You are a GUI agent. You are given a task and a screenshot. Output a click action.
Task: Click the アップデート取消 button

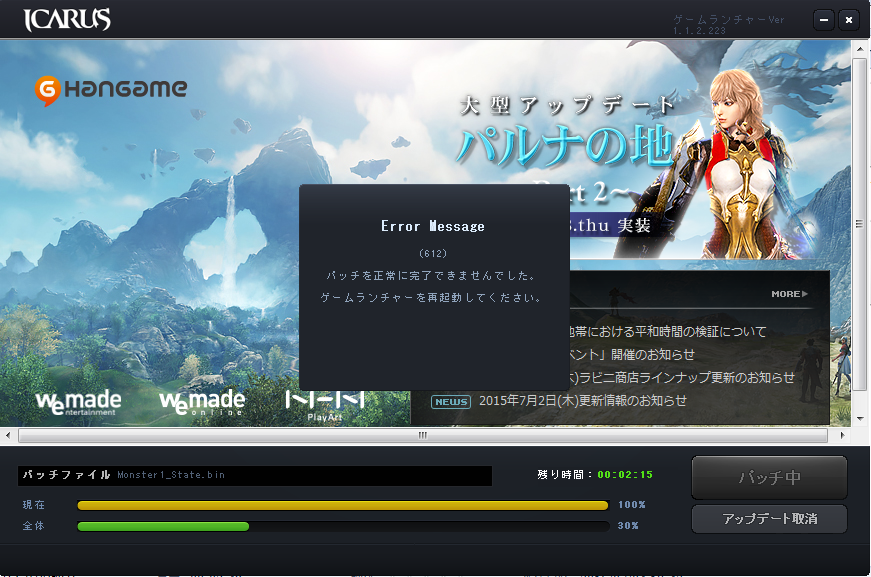point(769,519)
